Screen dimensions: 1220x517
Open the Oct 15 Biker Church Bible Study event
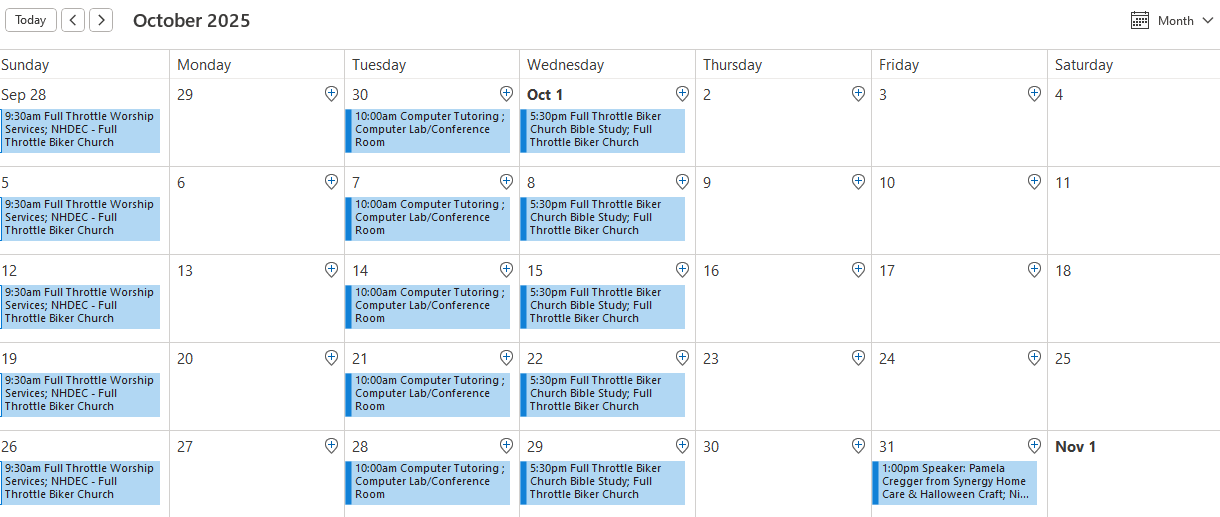(x=604, y=306)
